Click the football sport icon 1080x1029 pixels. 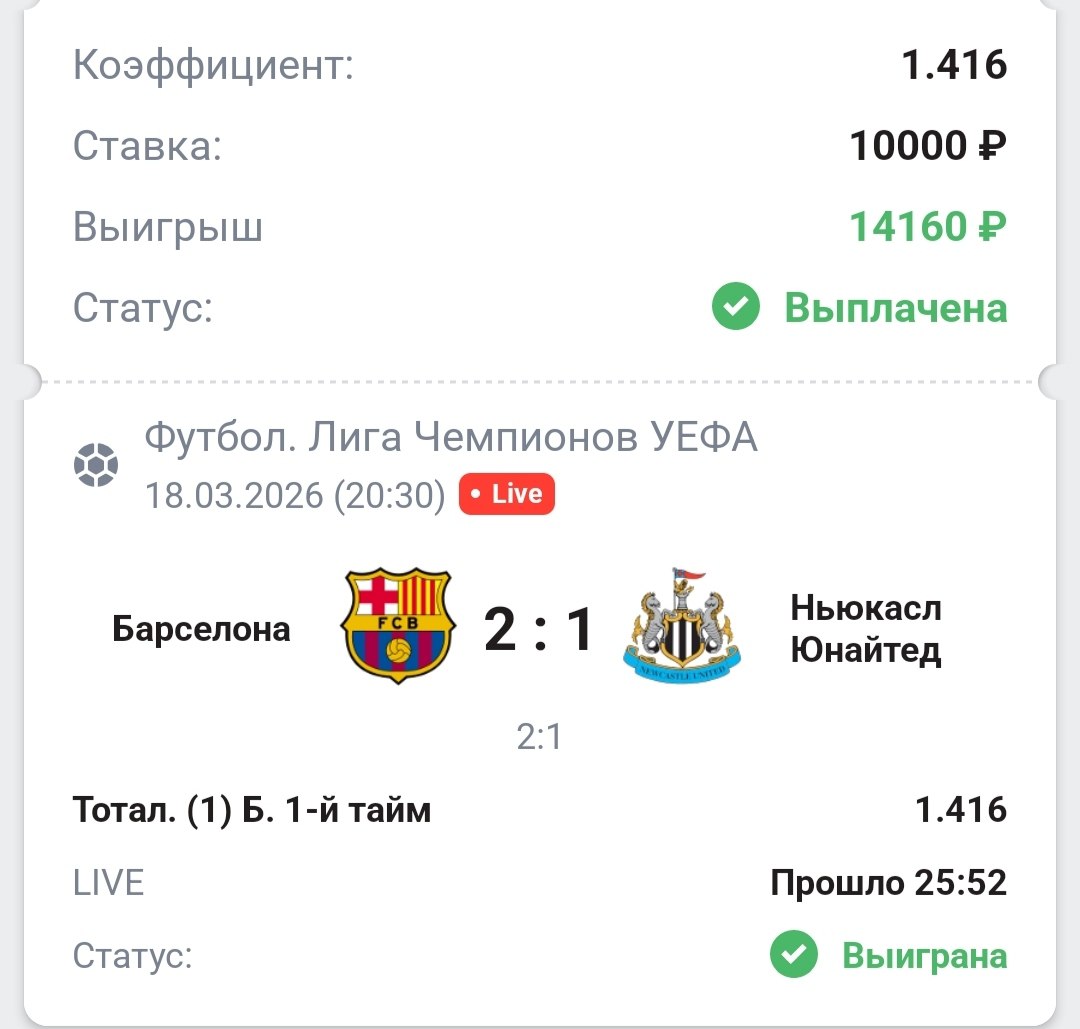click(x=96, y=465)
